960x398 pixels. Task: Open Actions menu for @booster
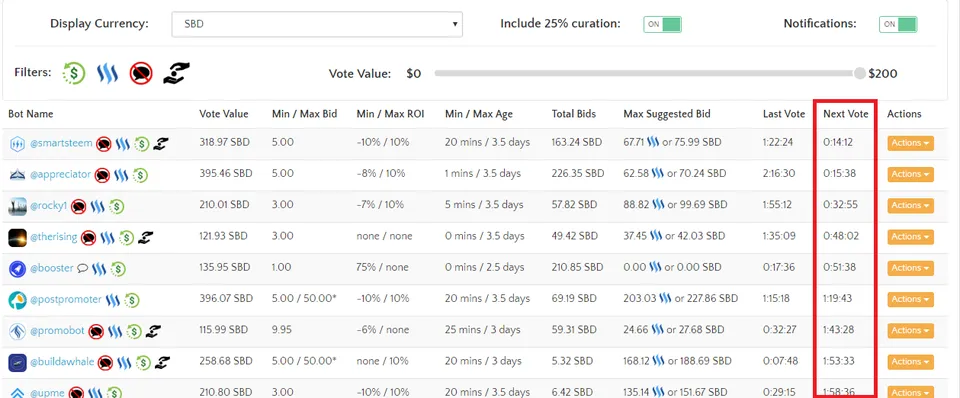click(910, 268)
